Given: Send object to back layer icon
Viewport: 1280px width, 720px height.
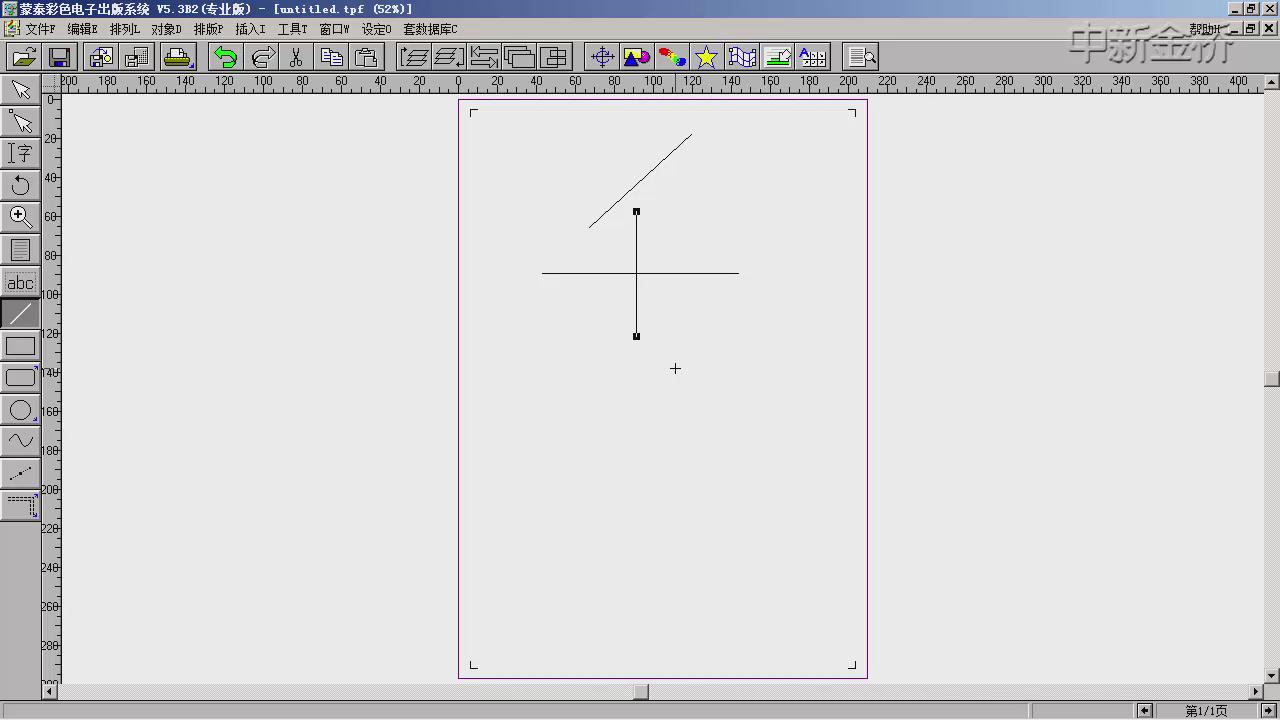Looking at the screenshot, I should 449,57.
